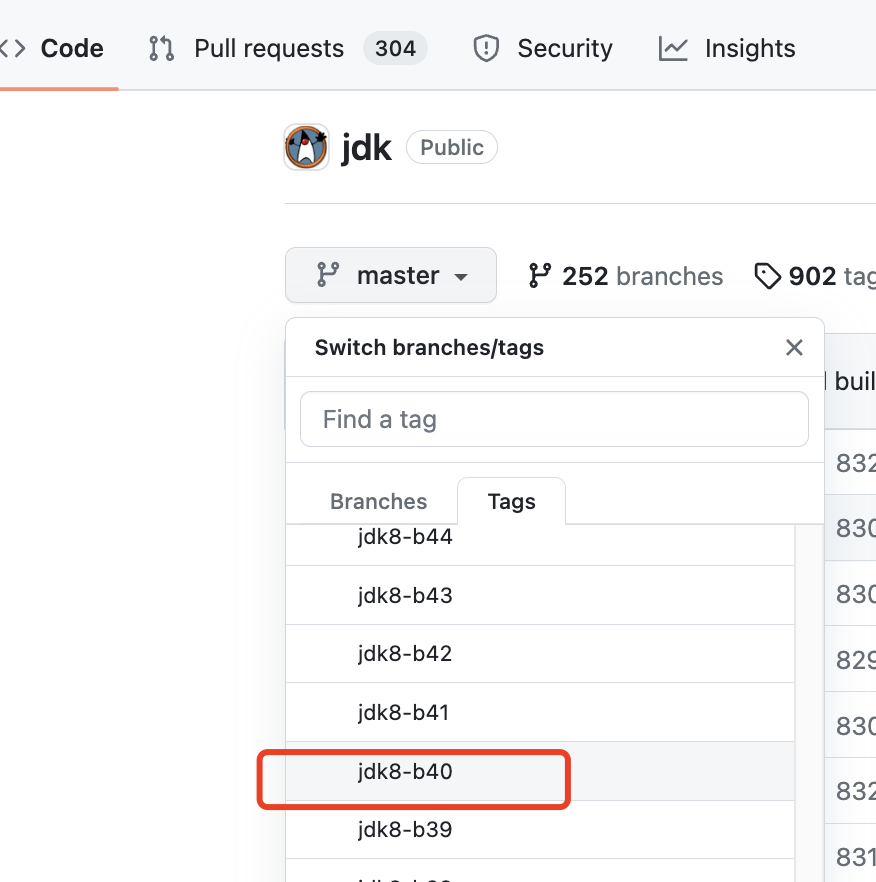
Task: Select the Tags tab in popup
Action: [x=511, y=501]
